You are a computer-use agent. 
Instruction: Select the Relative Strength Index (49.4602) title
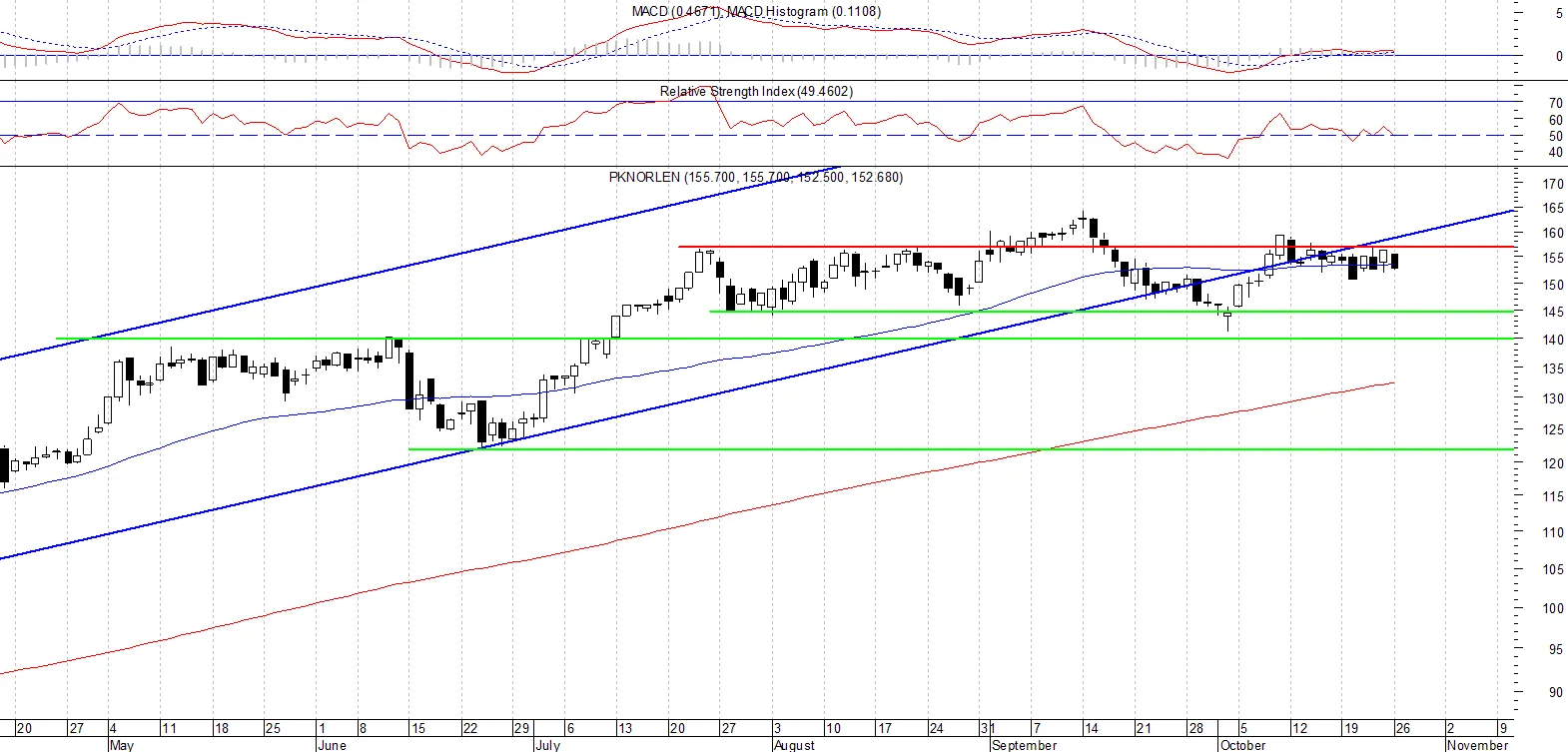coord(756,91)
